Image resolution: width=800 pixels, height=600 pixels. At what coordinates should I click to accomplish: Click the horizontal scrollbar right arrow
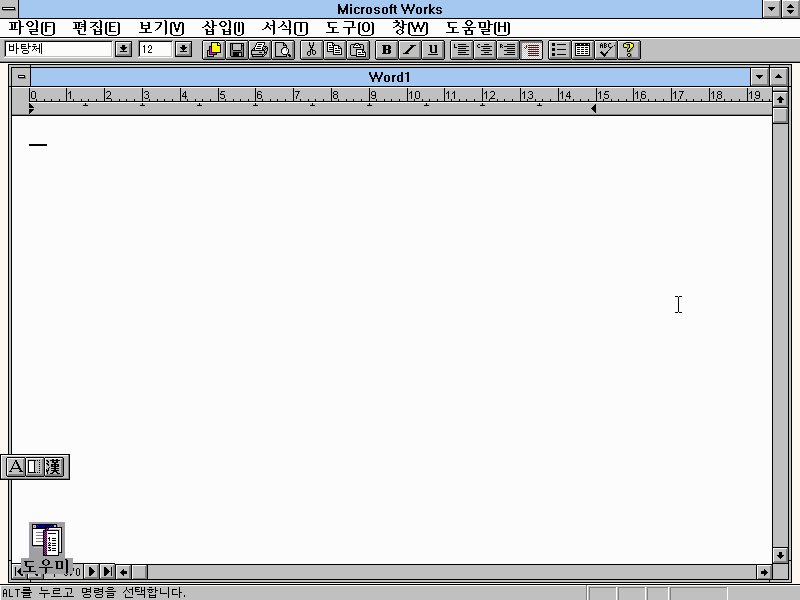[764, 572]
